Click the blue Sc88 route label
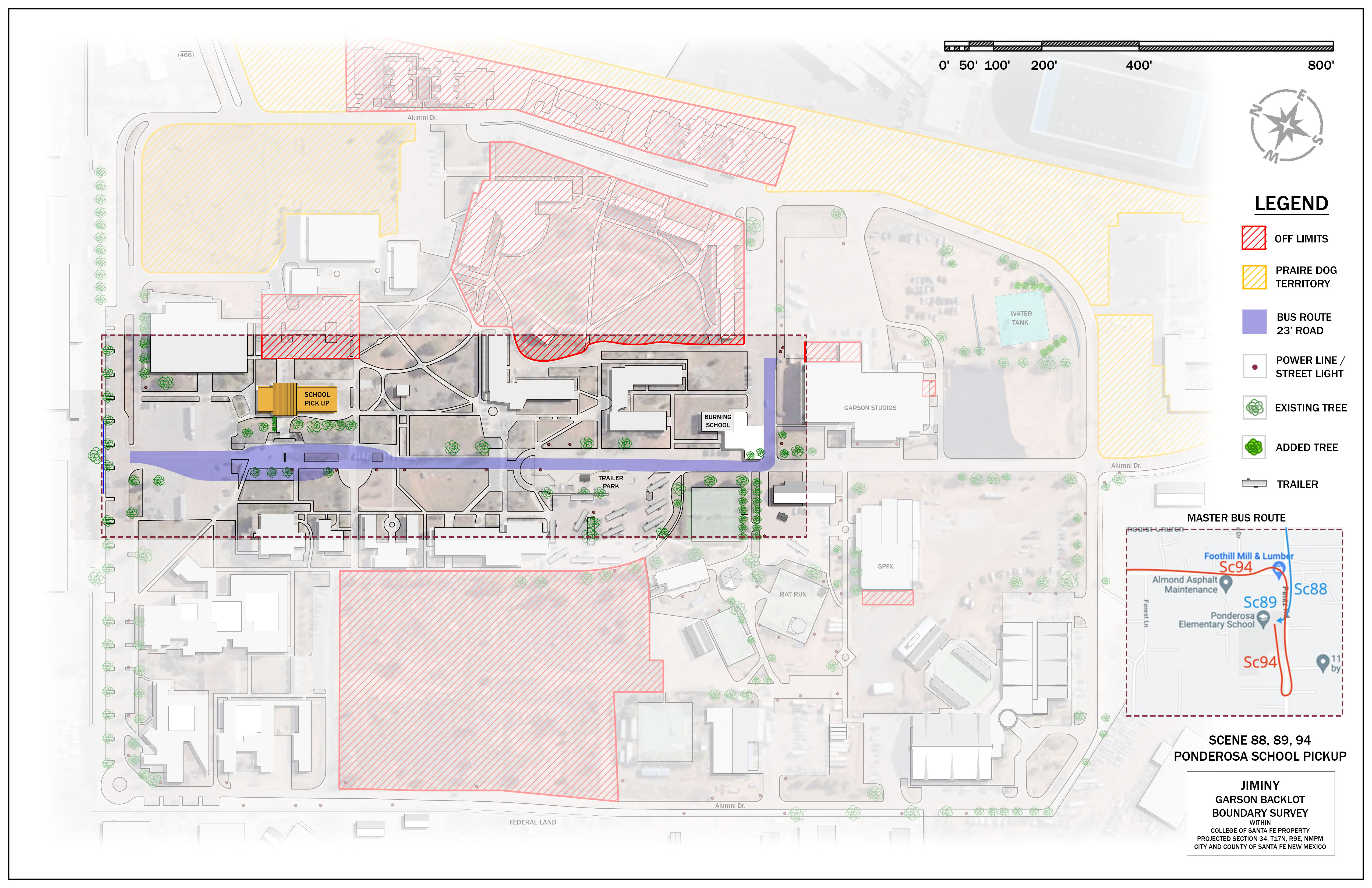Screen dimensions: 1372x888 click(1310, 589)
